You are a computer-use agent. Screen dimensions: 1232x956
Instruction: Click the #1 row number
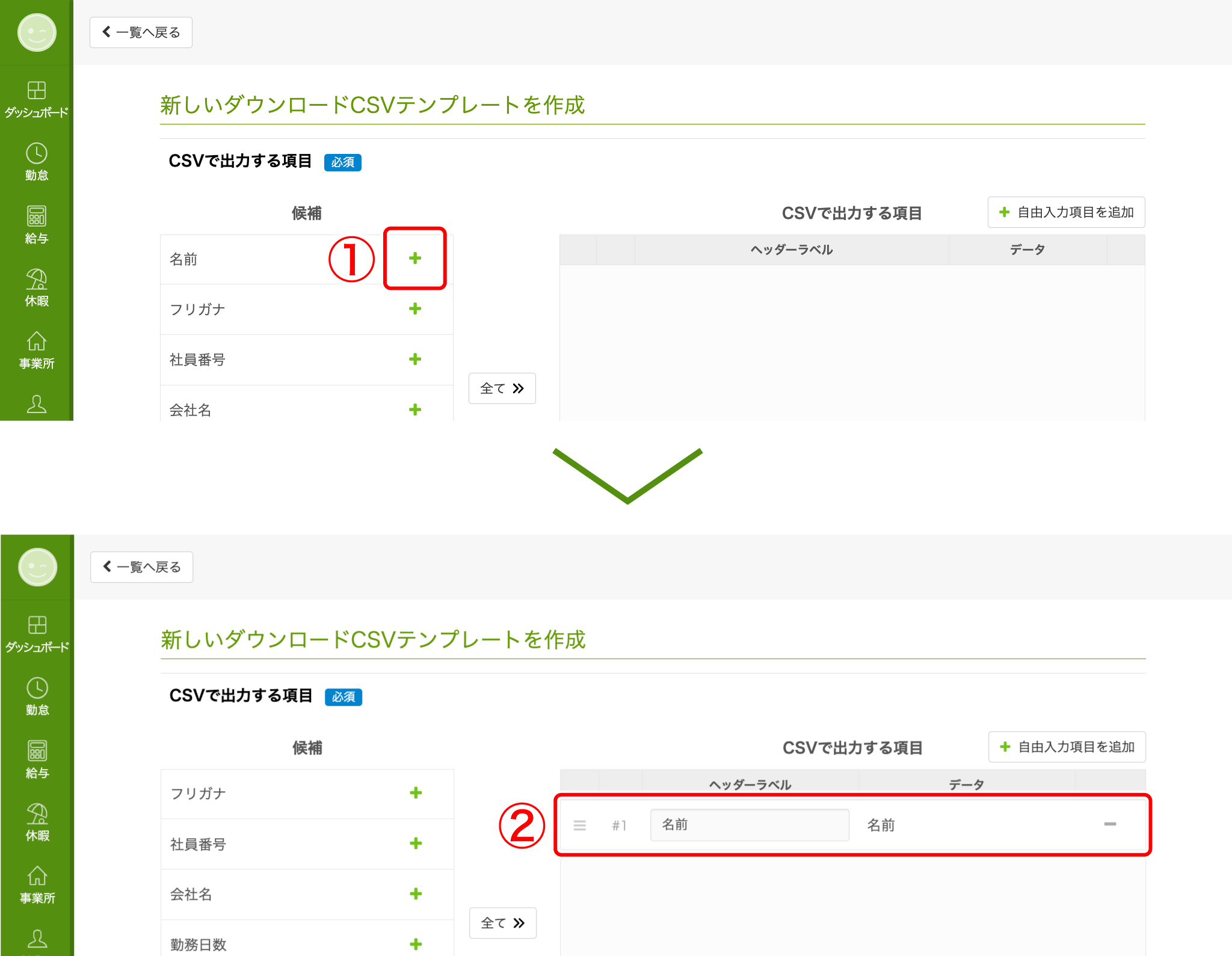[619, 826]
